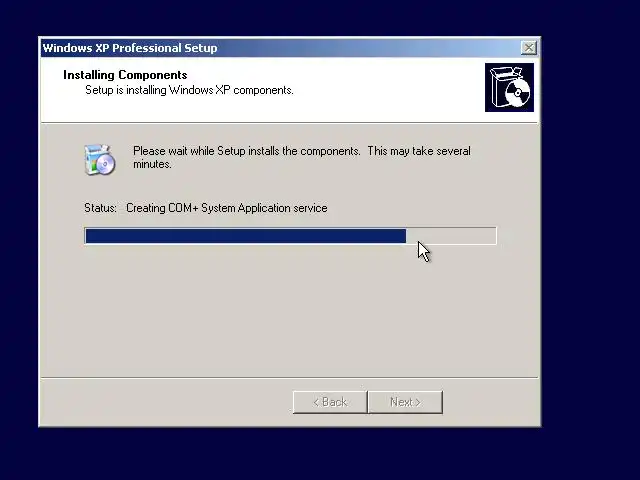Click the 'Setup is installing Windows XP components' subtitle
Image resolution: width=640 pixels, height=480 pixels.
coord(189,90)
